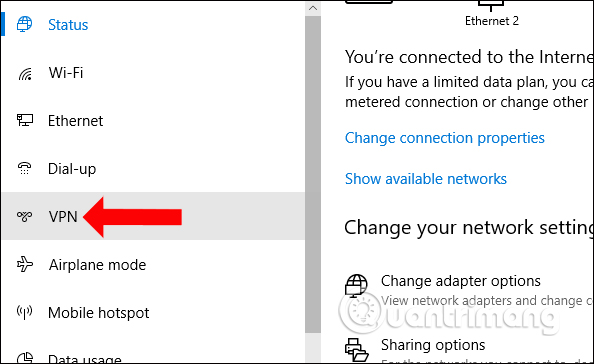This screenshot has height=364, width=594.
Task: Click the Mobile hotspot antenna icon
Action: point(25,312)
